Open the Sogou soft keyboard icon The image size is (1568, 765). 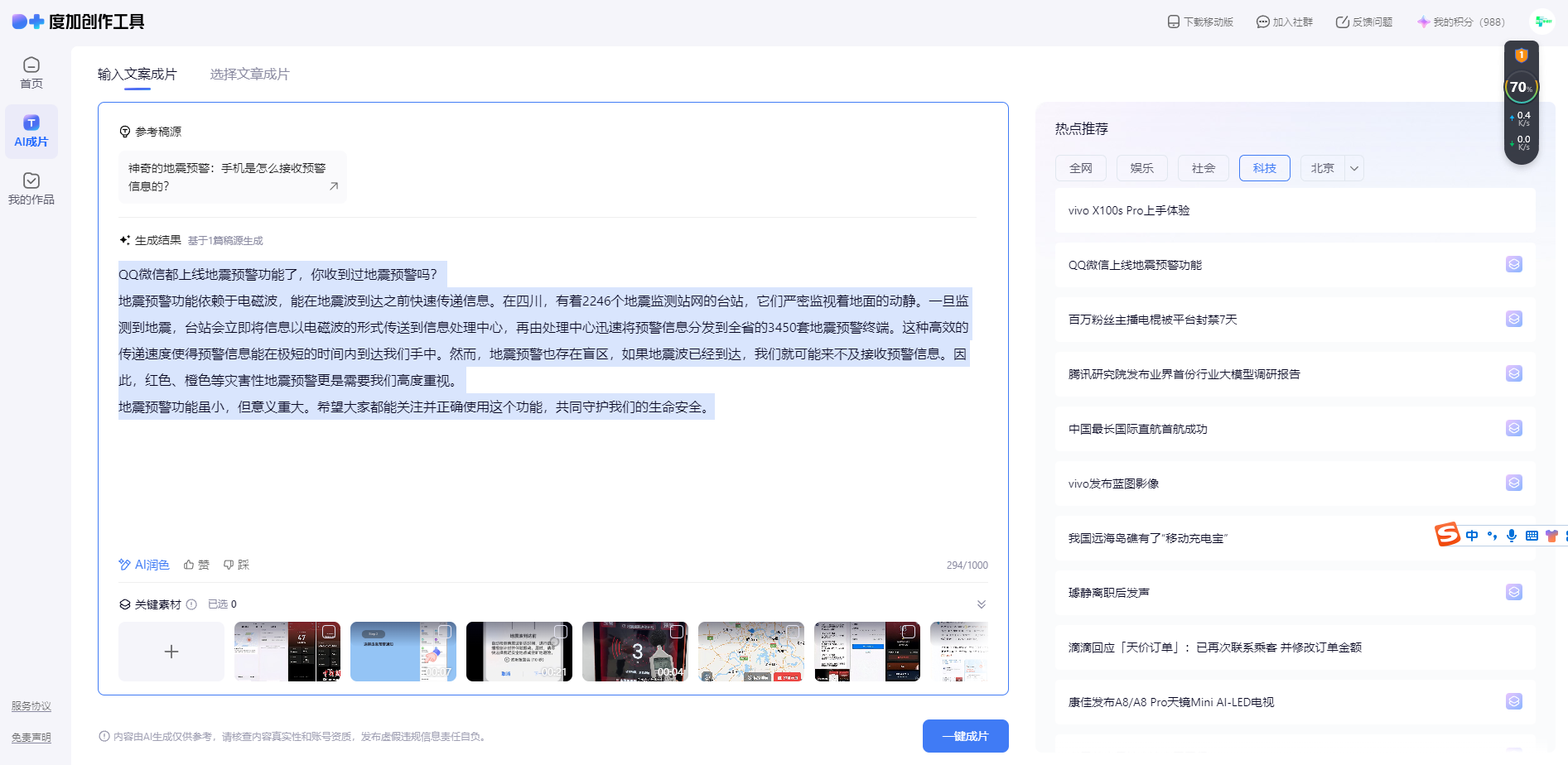click(1532, 536)
